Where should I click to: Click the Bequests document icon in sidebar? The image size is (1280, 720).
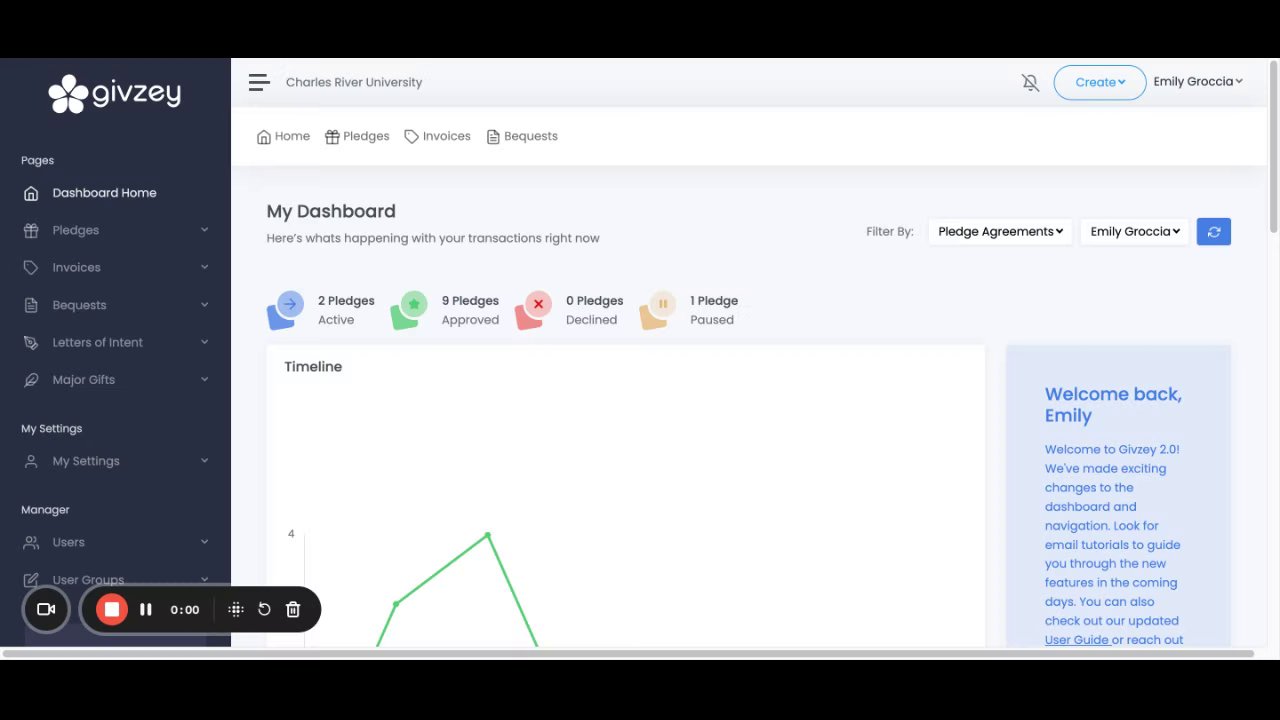click(31, 305)
